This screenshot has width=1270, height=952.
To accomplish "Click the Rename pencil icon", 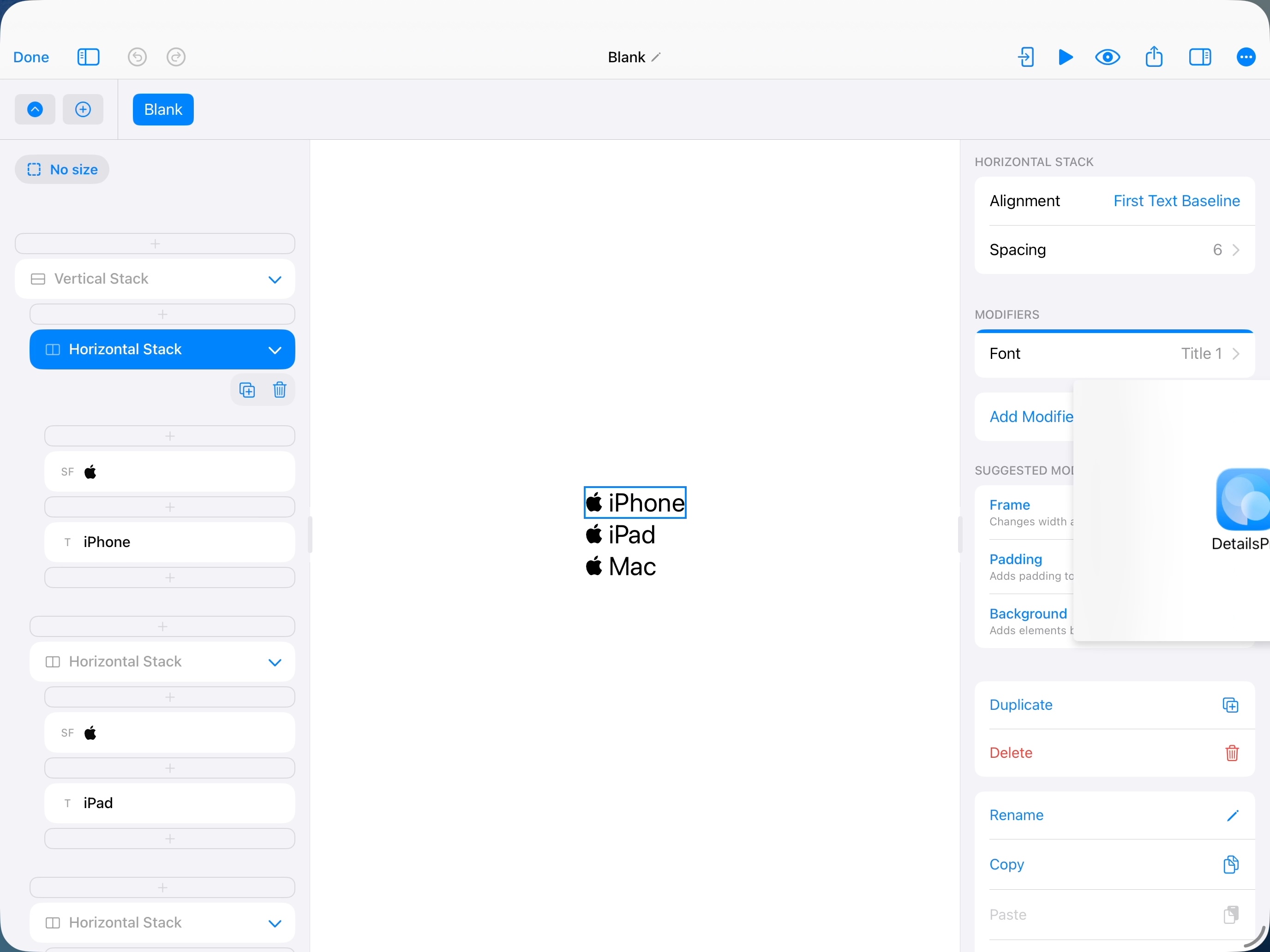I will click(x=1233, y=815).
